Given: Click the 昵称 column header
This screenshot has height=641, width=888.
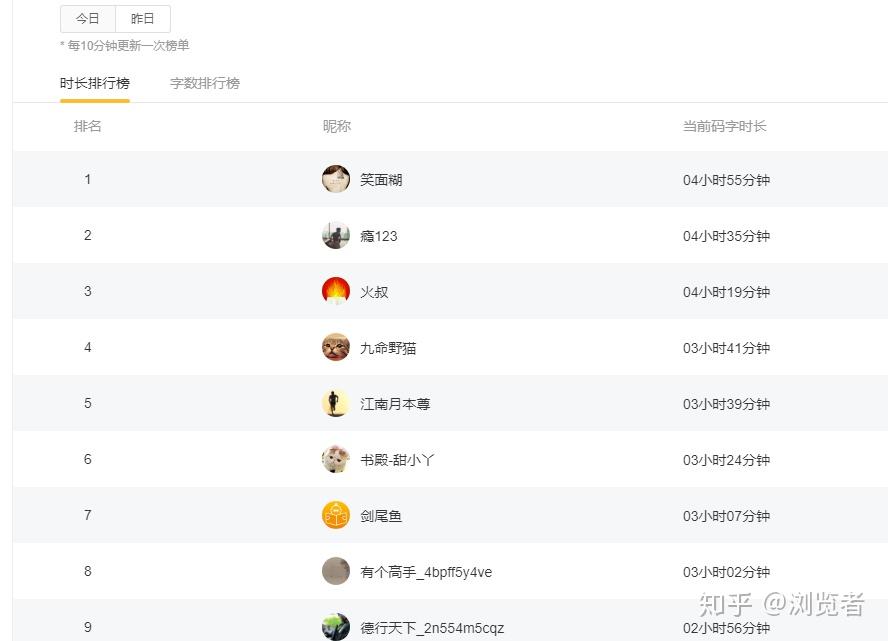Looking at the screenshot, I should pos(337,126).
